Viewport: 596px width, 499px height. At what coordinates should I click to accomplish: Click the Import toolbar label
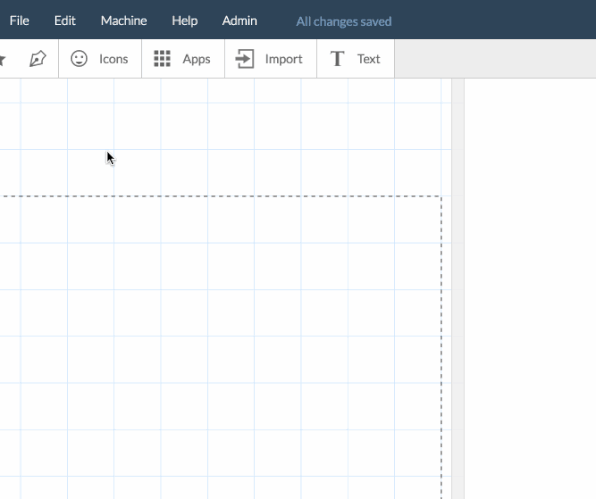(x=284, y=59)
